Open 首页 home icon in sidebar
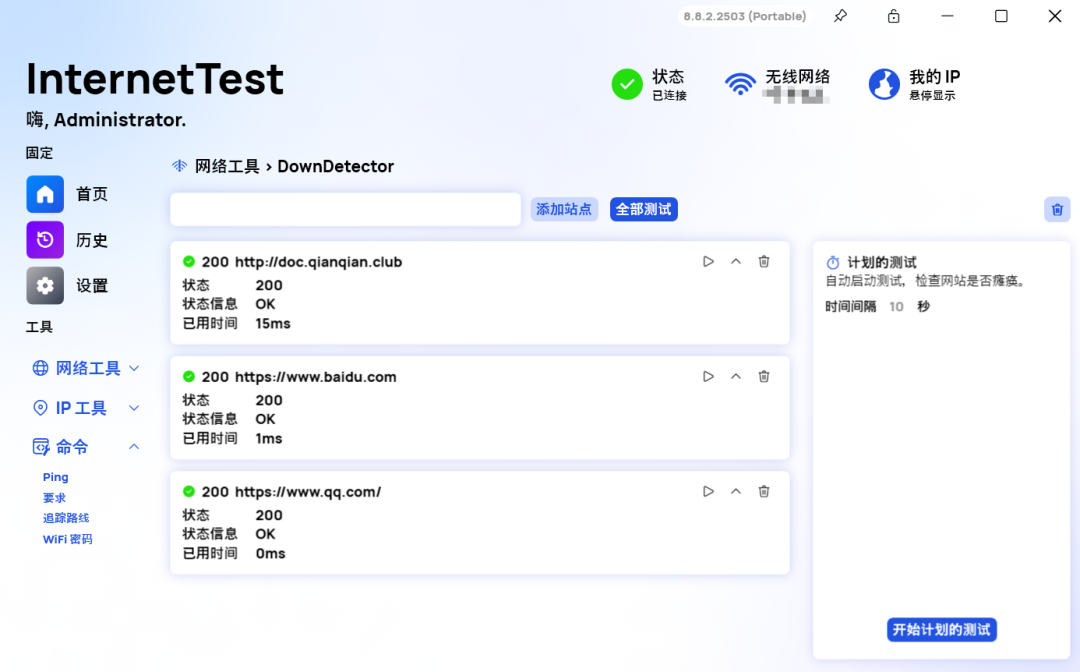Image resolution: width=1080 pixels, height=672 pixels. pyautogui.click(x=45, y=194)
